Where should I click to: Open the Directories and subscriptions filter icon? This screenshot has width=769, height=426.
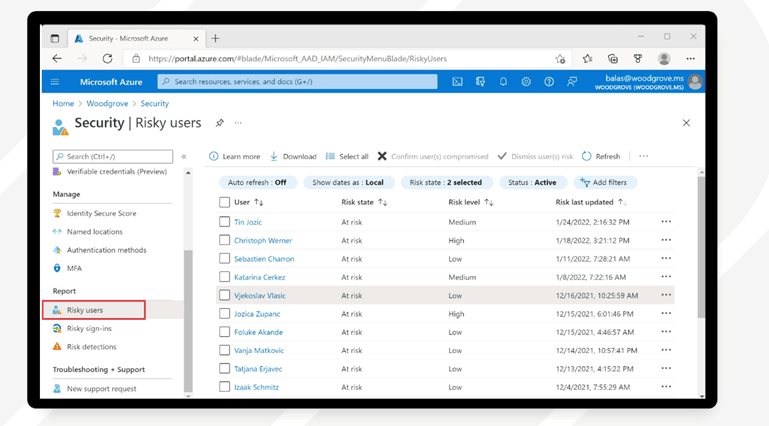click(480, 82)
